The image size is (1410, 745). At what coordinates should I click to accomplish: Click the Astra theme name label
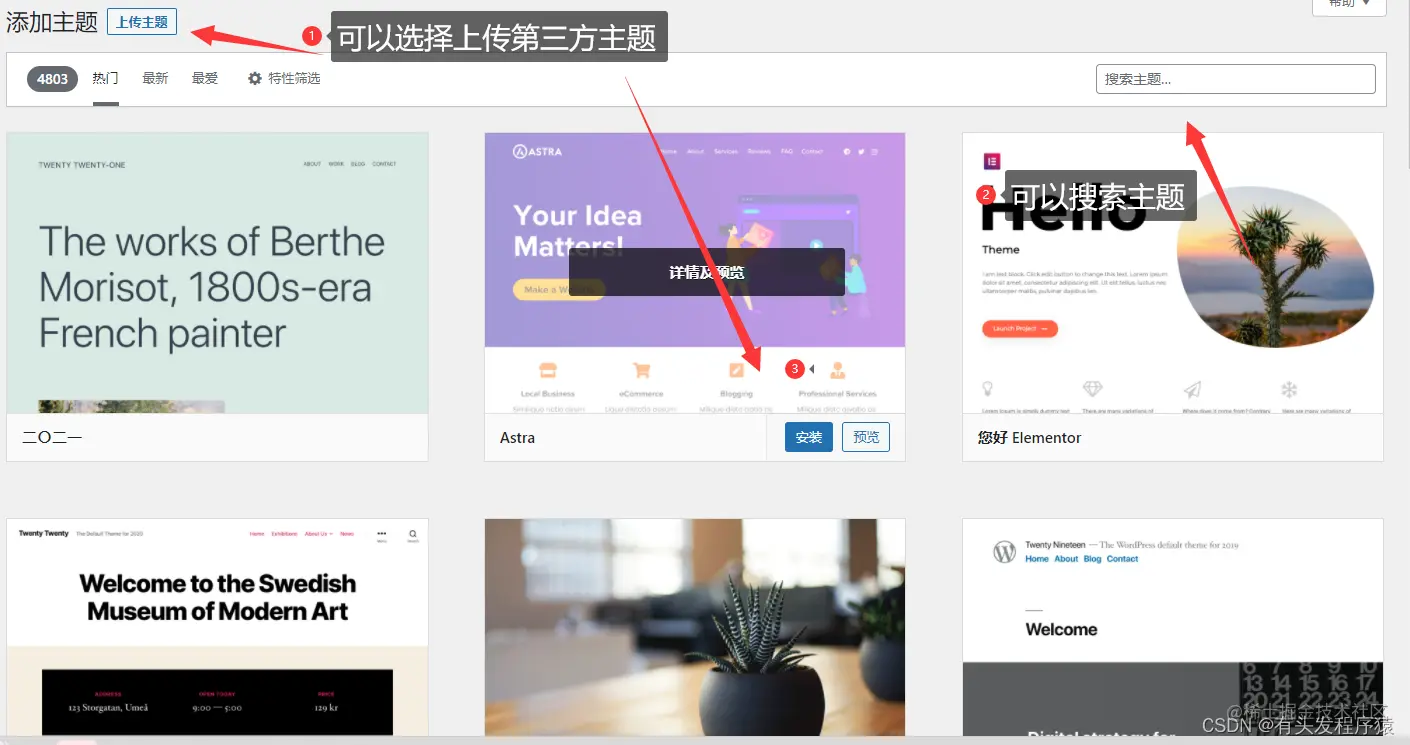[x=517, y=437]
